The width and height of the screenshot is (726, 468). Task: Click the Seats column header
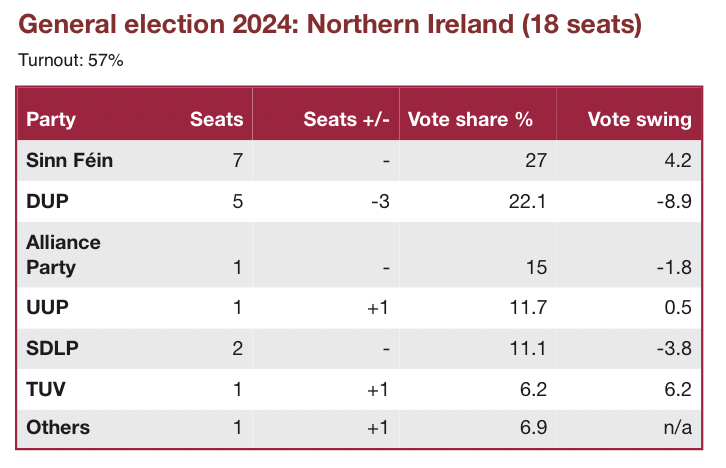tap(217, 119)
